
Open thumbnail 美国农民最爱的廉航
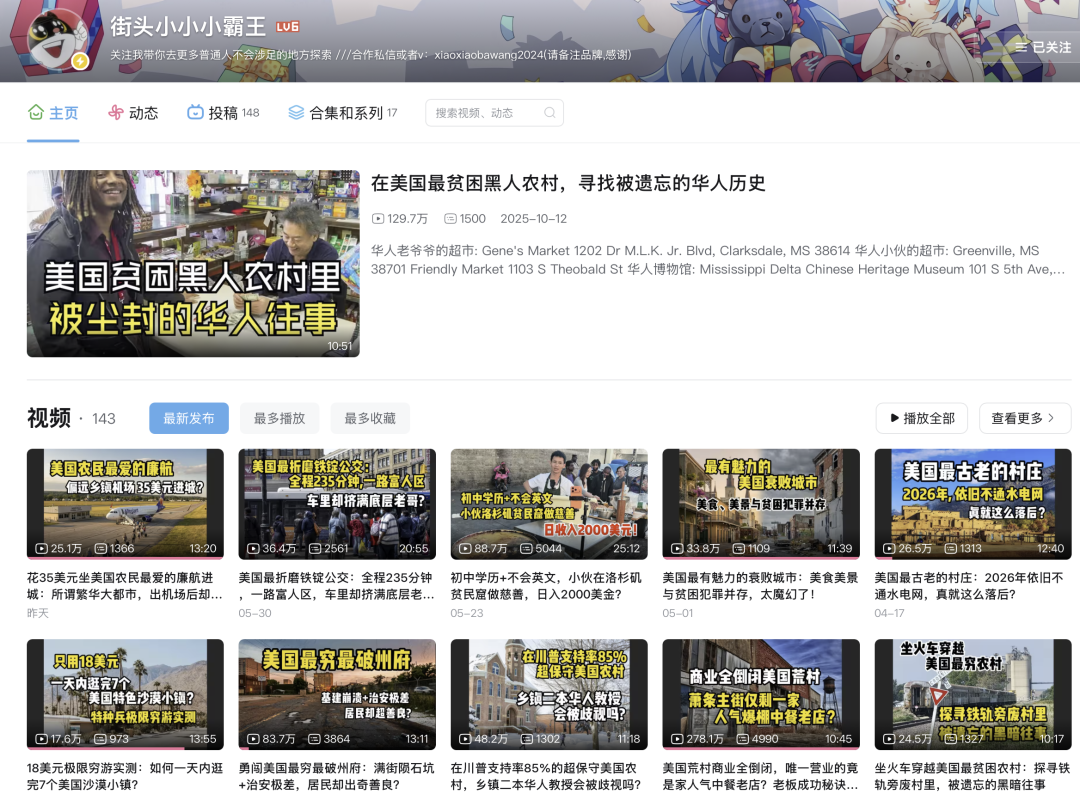(125, 503)
